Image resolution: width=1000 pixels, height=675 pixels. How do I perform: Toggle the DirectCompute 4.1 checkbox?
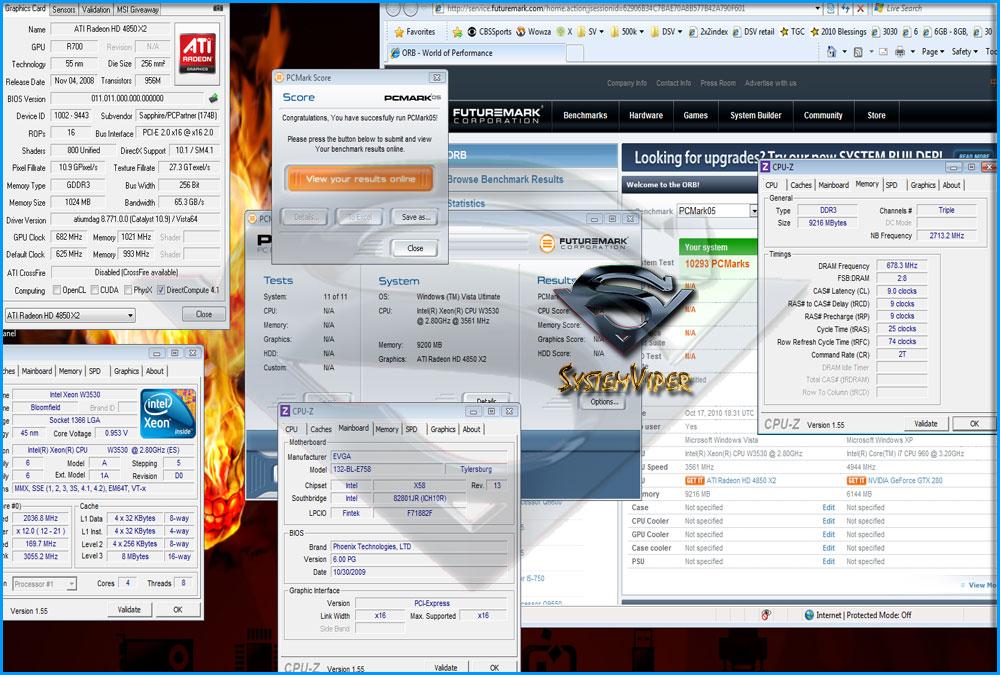pos(161,290)
